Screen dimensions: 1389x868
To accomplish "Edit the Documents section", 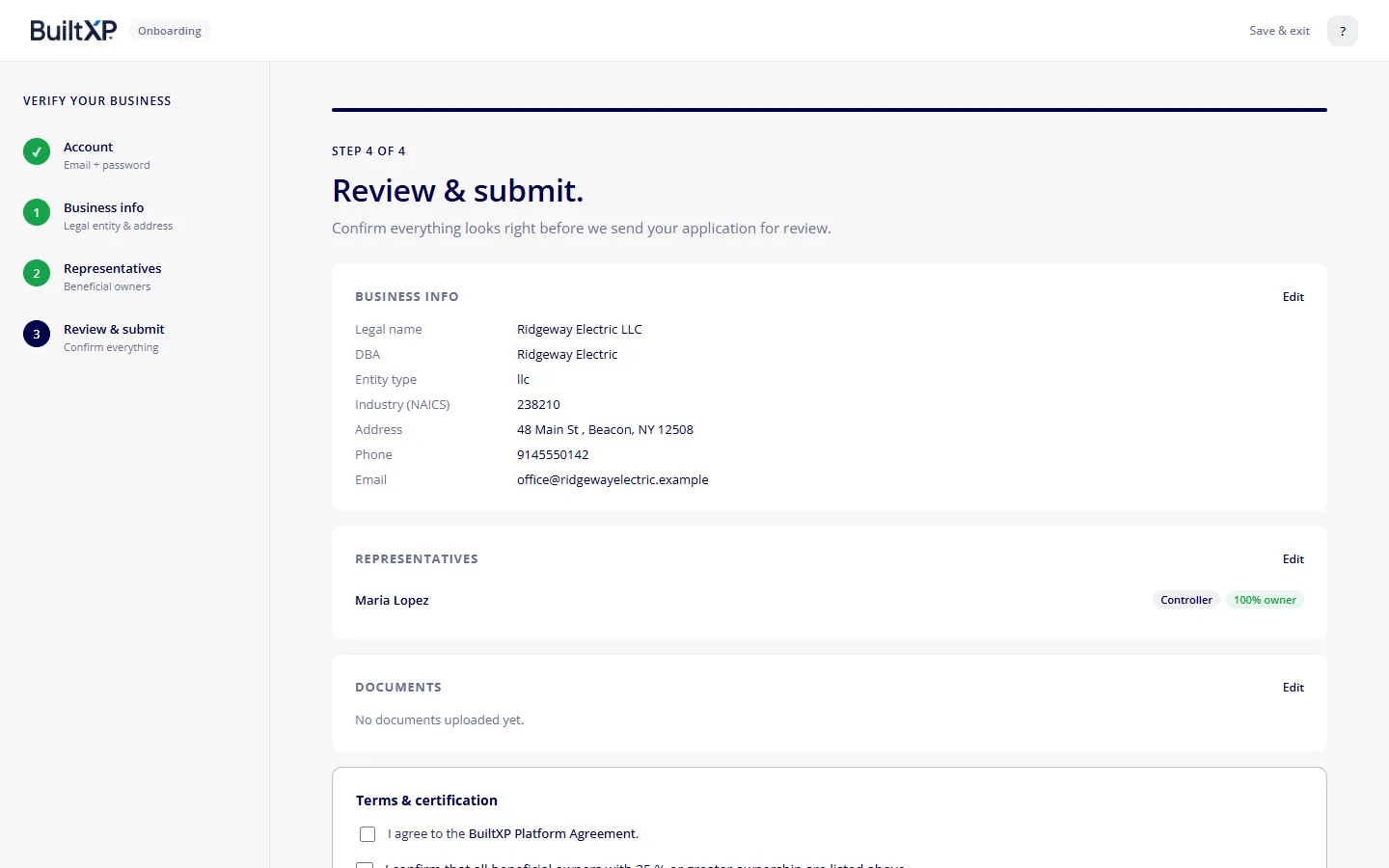I will coord(1293,688).
